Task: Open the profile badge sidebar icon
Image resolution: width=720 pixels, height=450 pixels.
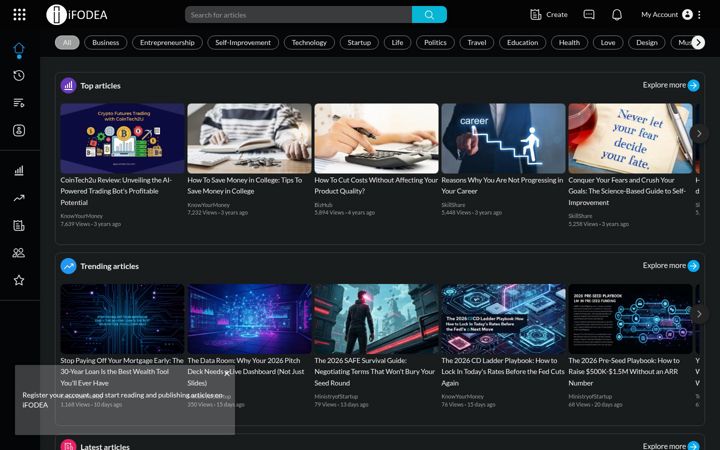Action: (x=19, y=130)
